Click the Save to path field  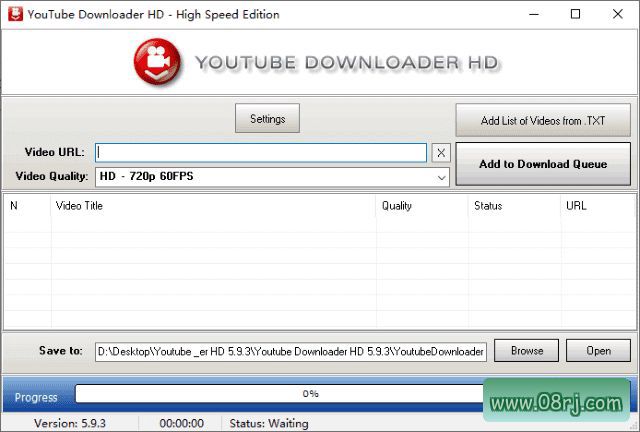click(x=290, y=351)
